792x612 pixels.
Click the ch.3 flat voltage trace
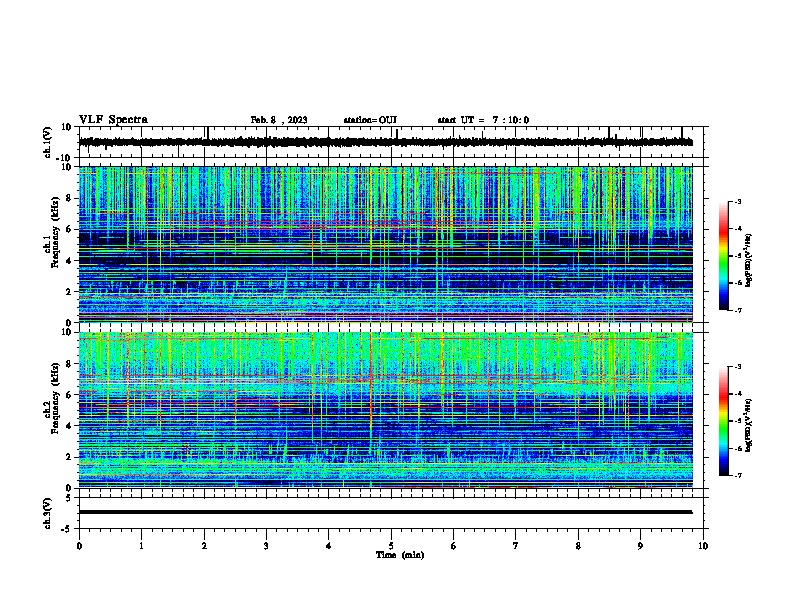(386, 512)
